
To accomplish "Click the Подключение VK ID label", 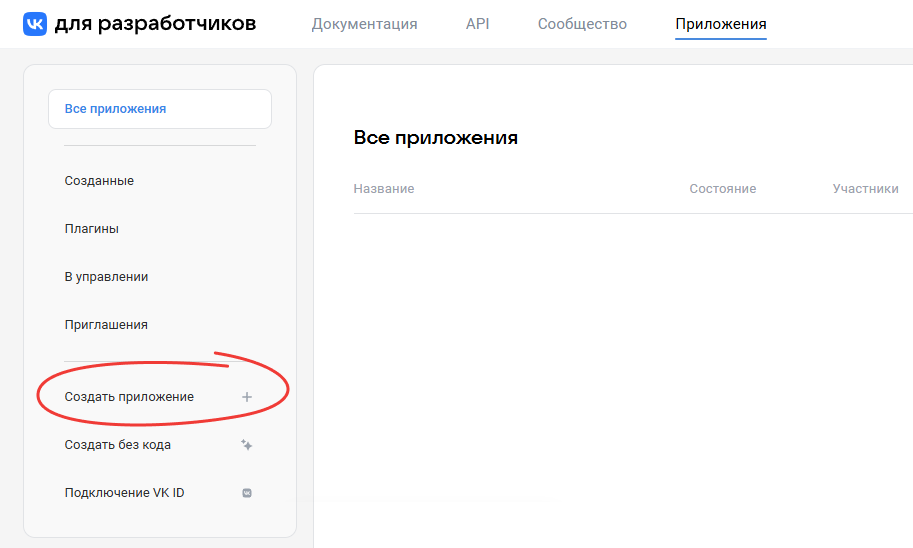I will coord(124,493).
